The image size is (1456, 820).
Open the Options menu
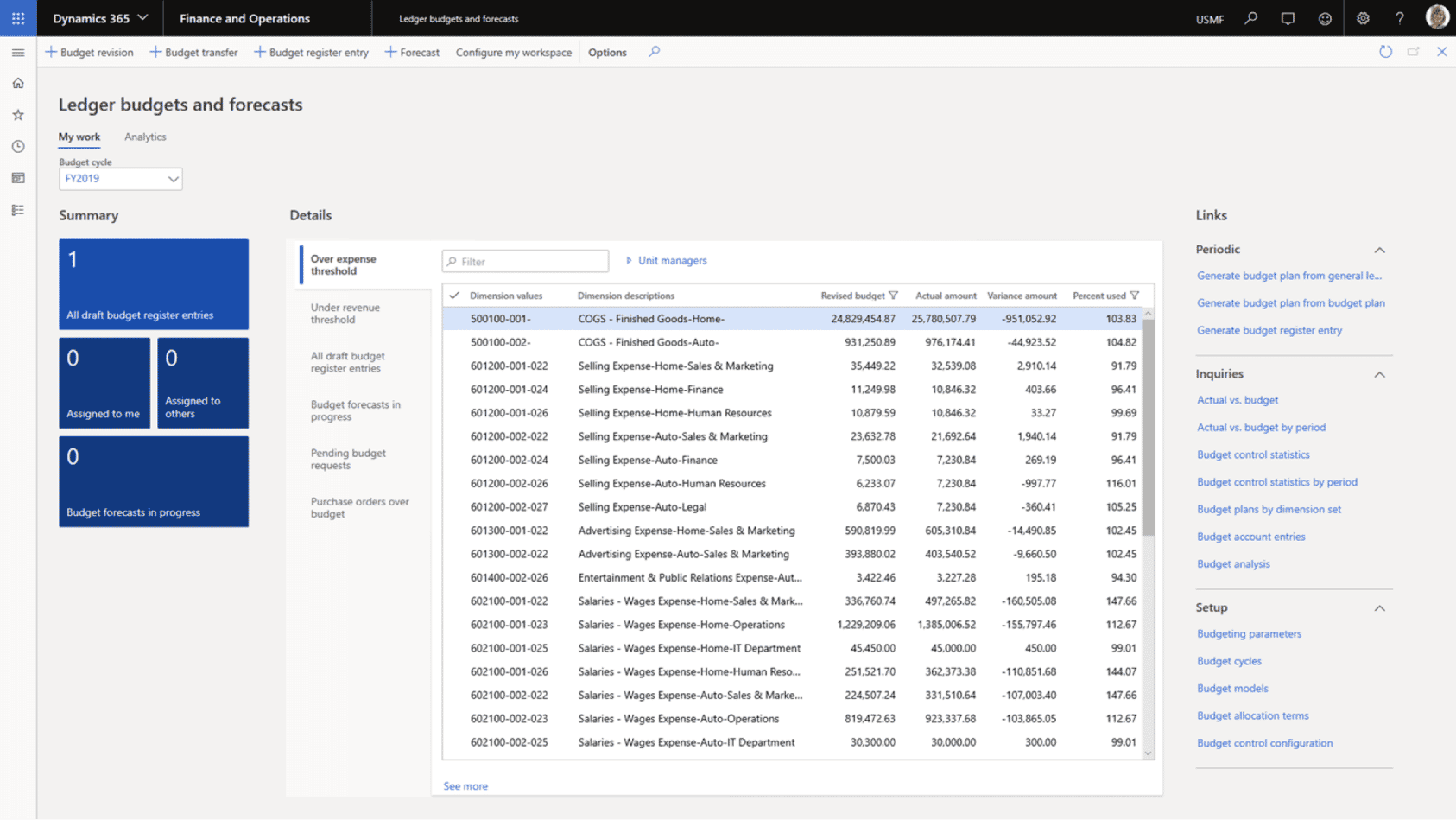607,52
